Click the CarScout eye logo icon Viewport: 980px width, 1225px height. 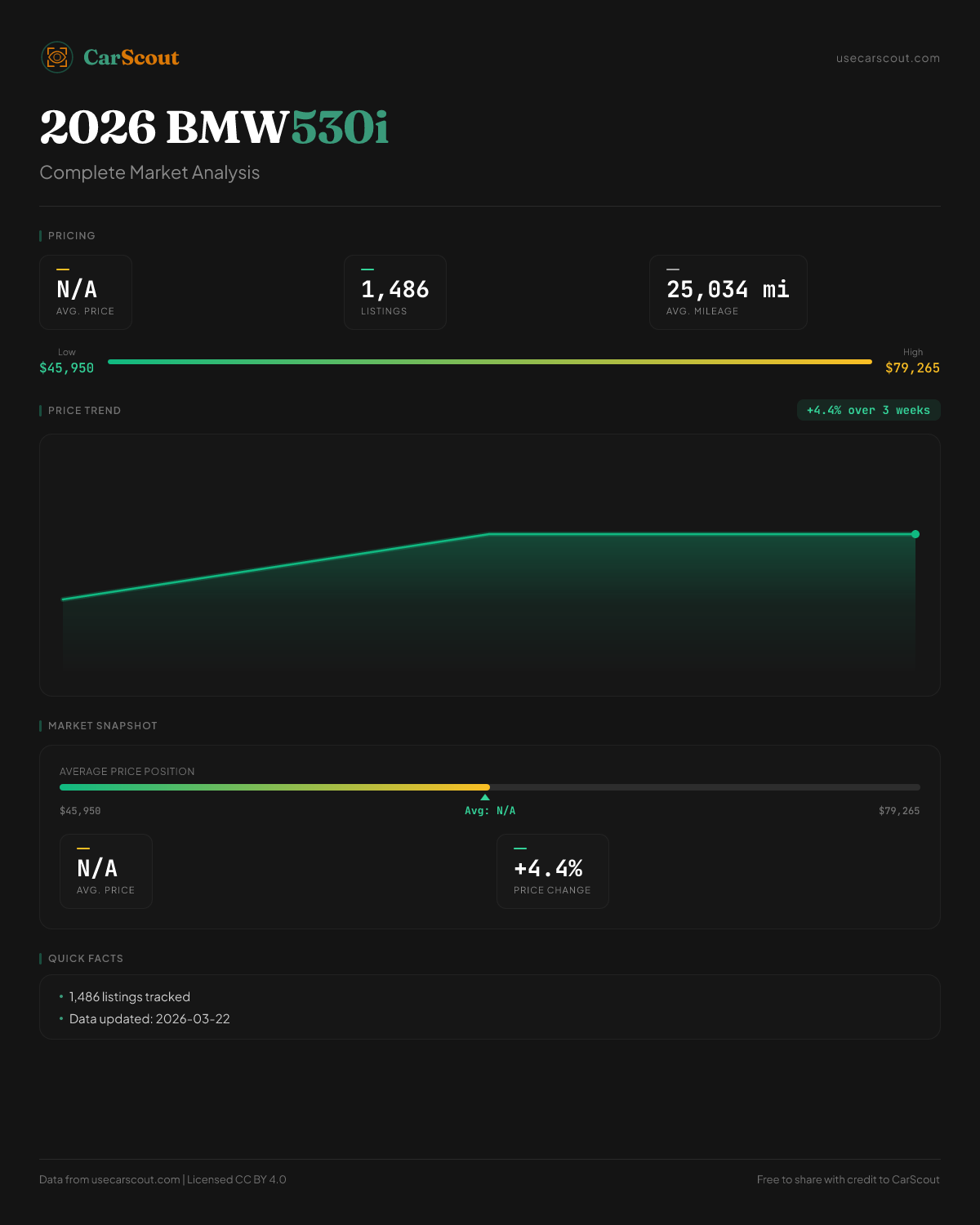pyautogui.click(x=57, y=57)
